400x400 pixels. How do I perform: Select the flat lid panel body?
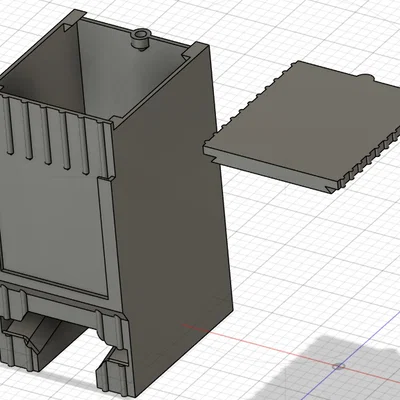coord(303,125)
